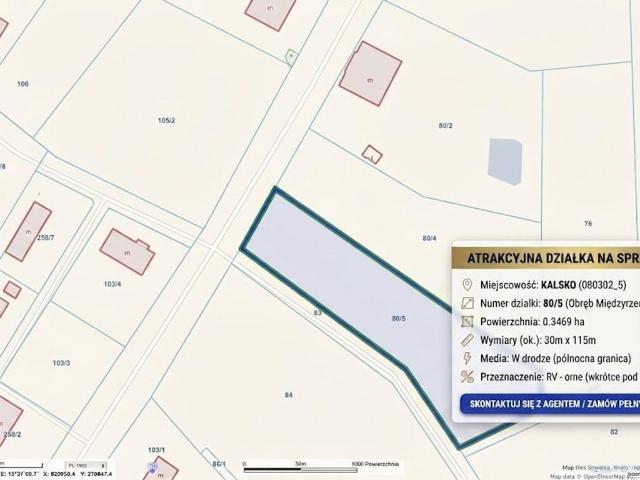Click the building in parcel 103/4
This screenshot has width=640, height=480.
click(127, 252)
